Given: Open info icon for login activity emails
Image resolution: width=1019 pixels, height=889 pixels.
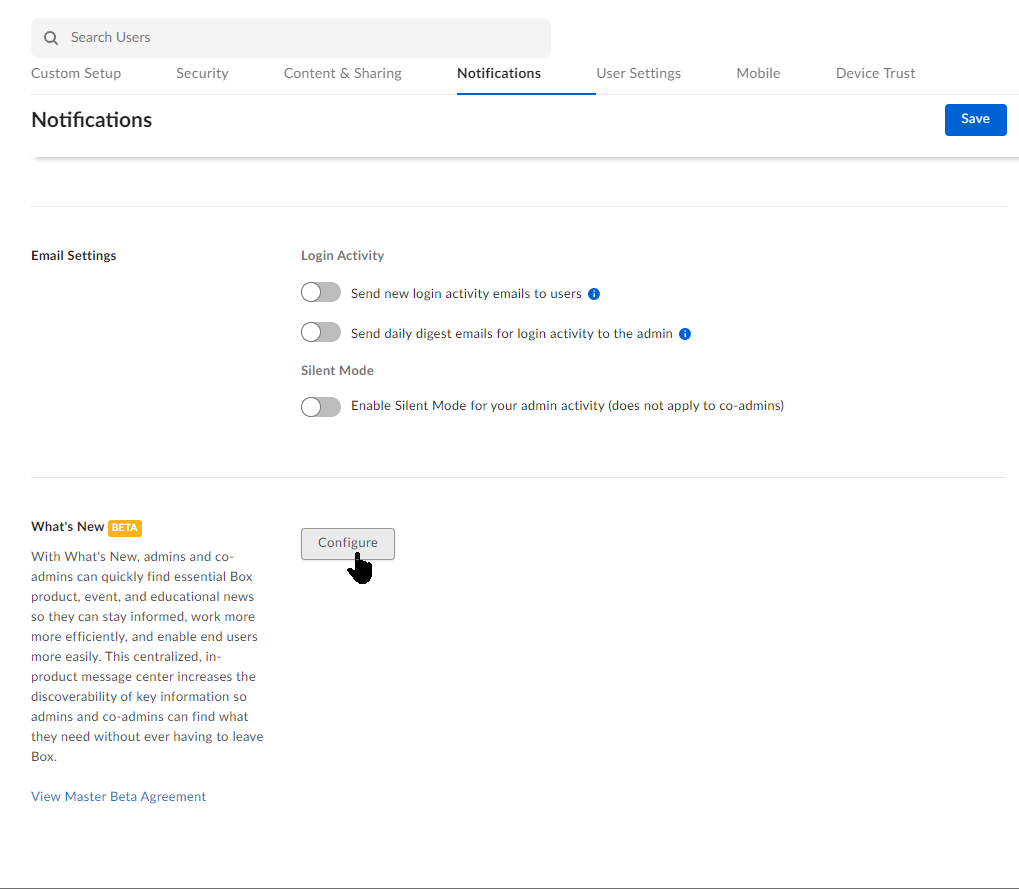Looking at the screenshot, I should [x=594, y=294].
